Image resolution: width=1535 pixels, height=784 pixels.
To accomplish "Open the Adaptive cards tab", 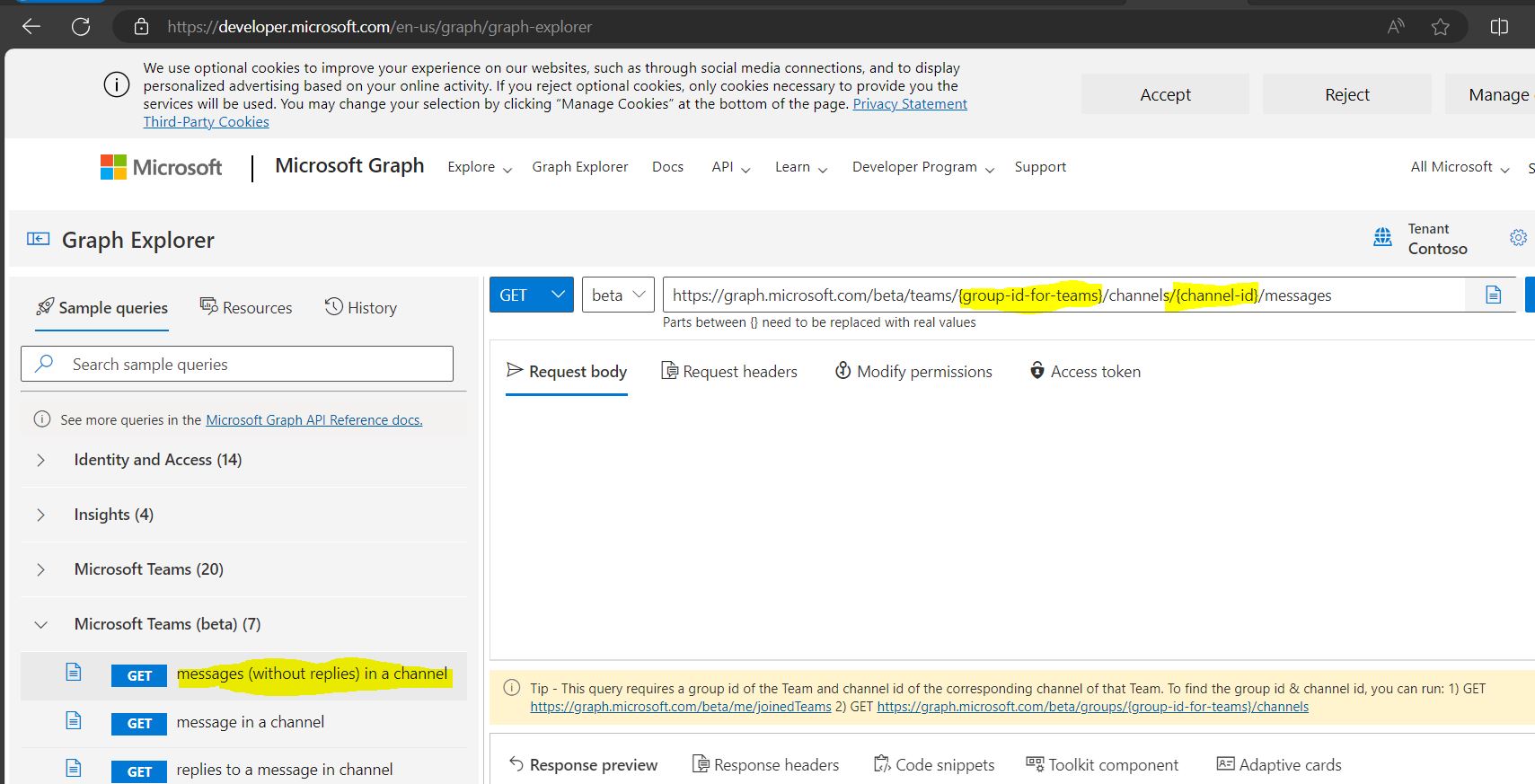I will 1279,765.
